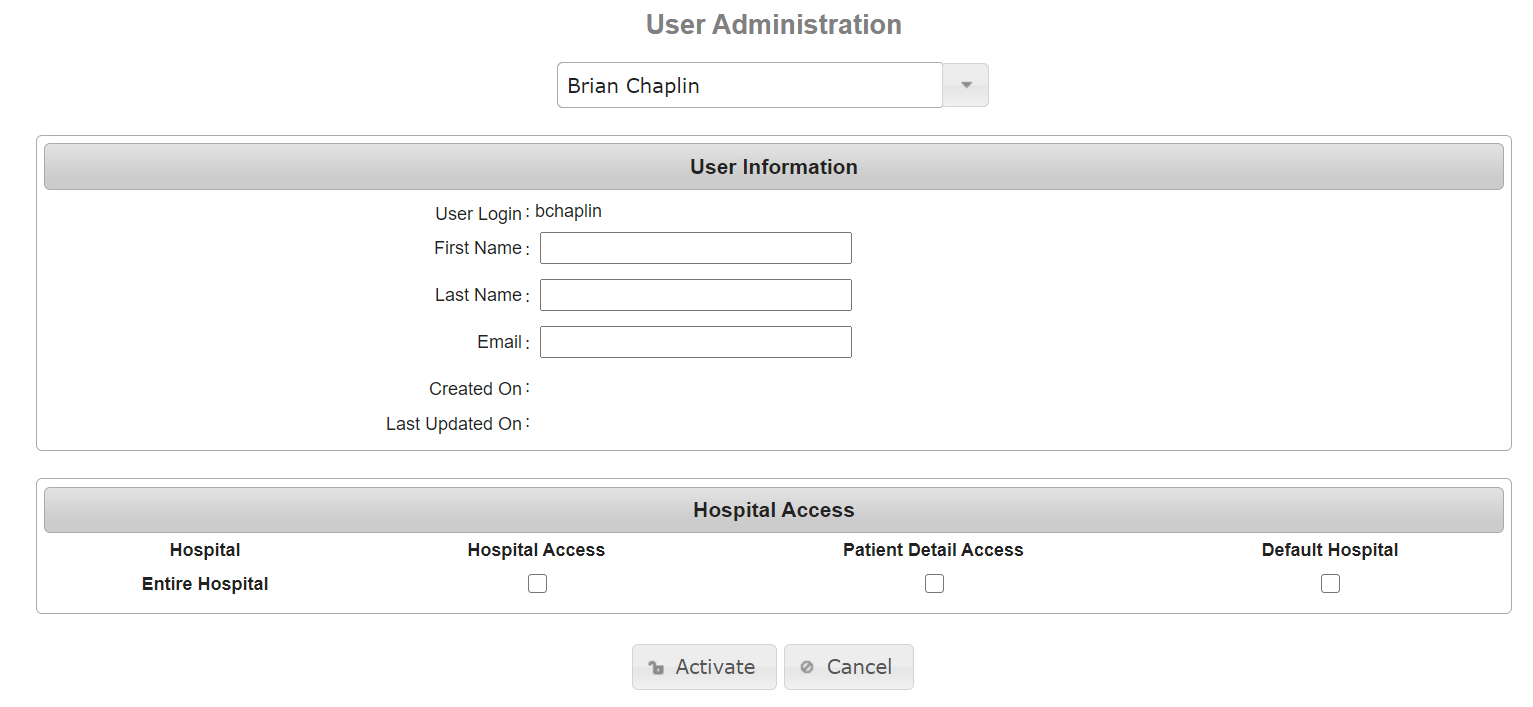
Task: Activate the user with the Activate button
Action: pos(704,667)
